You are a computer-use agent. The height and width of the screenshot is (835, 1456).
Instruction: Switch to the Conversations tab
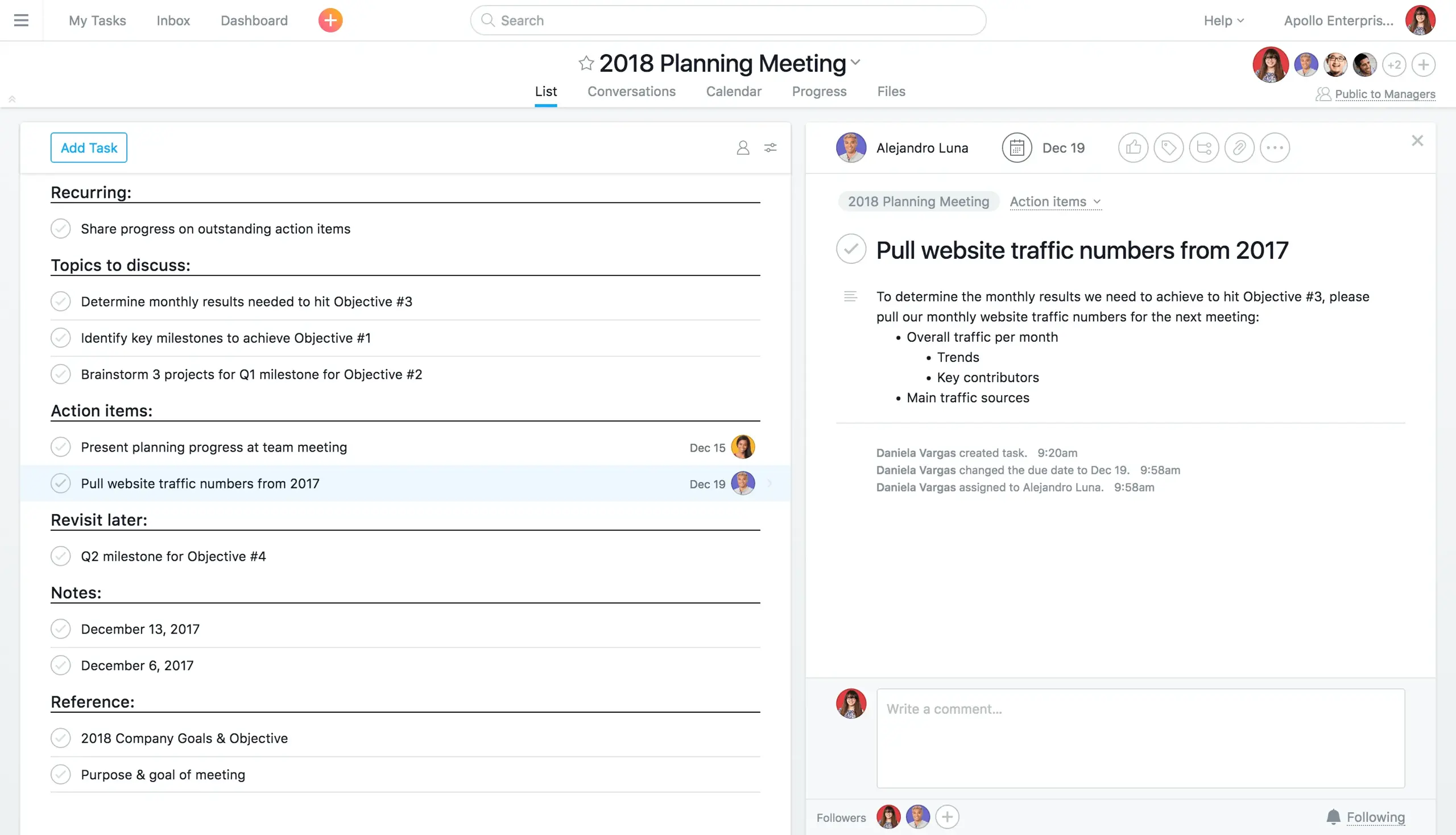click(632, 91)
